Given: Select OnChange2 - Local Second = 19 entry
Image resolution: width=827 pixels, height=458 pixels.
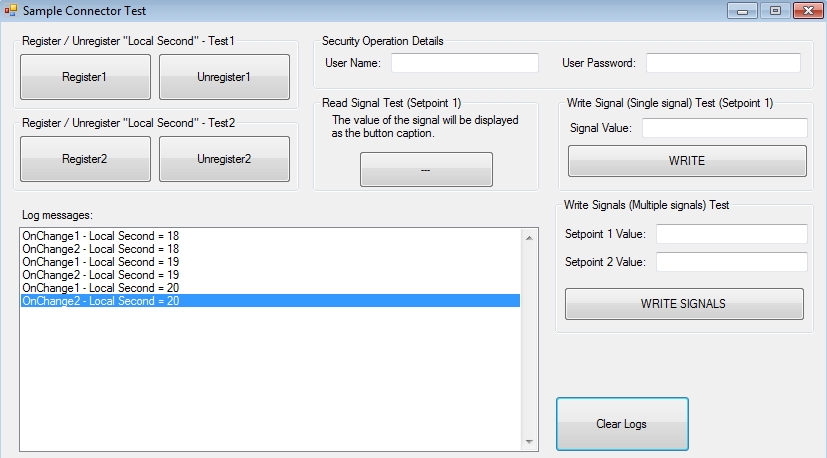Looking at the screenshot, I should [x=100, y=275].
